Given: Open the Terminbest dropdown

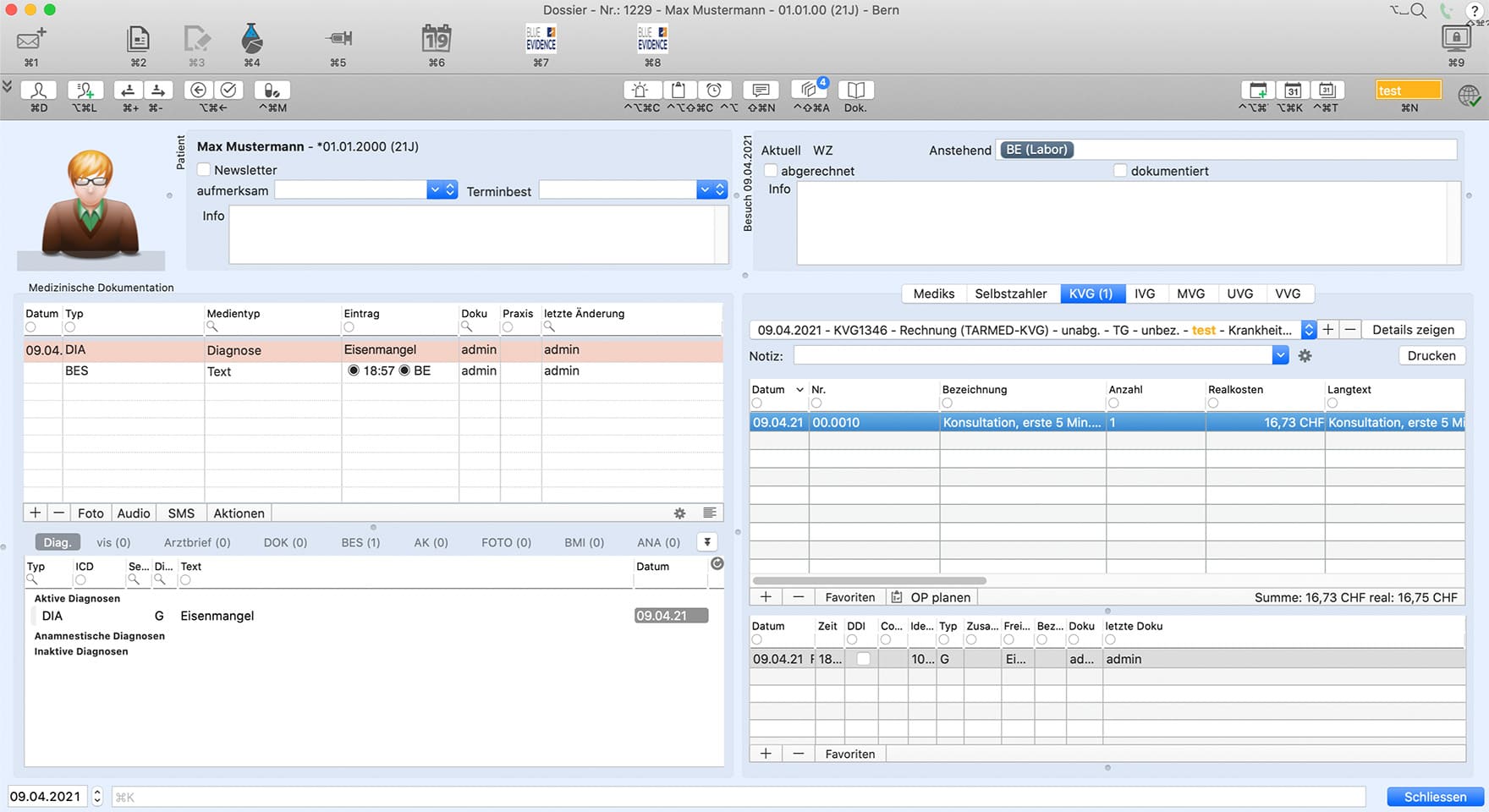Looking at the screenshot, I should (x=706, y=189).
